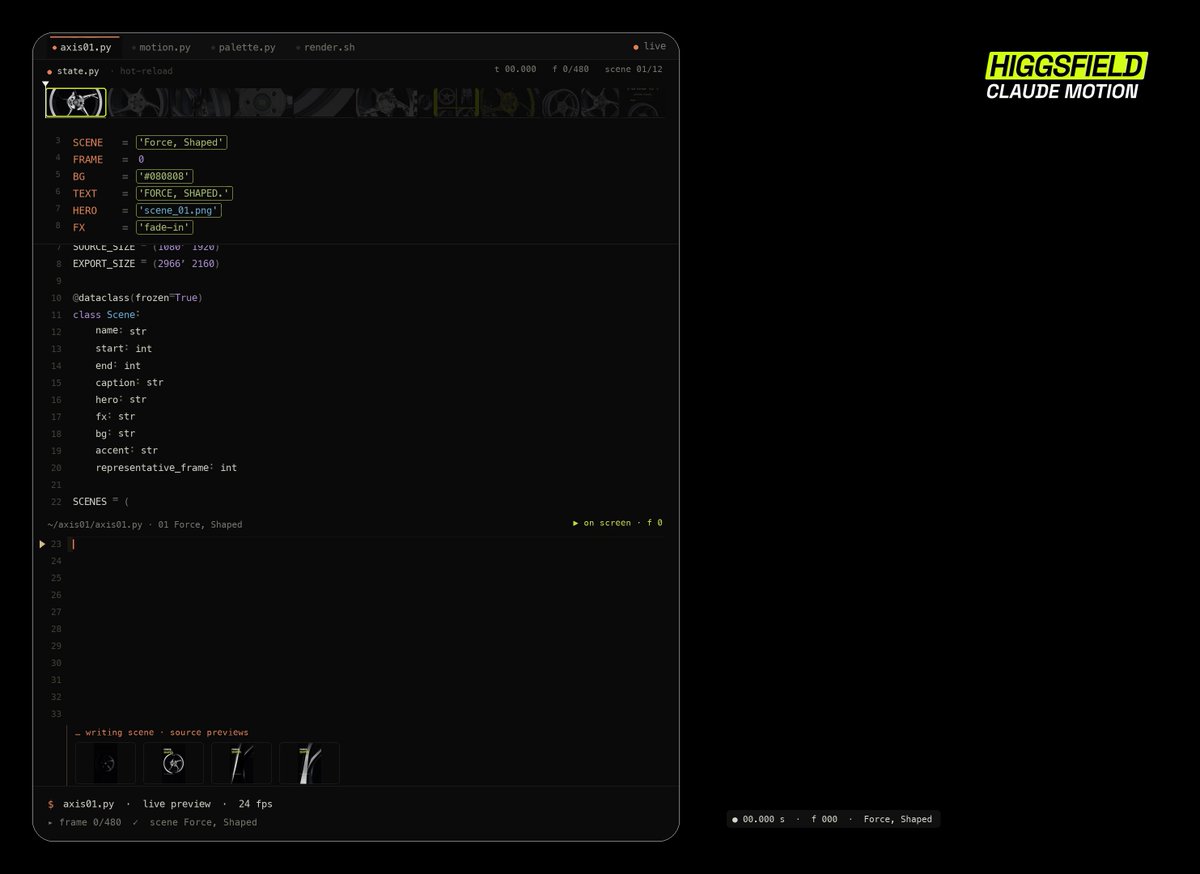Click the t 00.000 time readout
The image size is (1200, 874).
click(x=515, y=69)
